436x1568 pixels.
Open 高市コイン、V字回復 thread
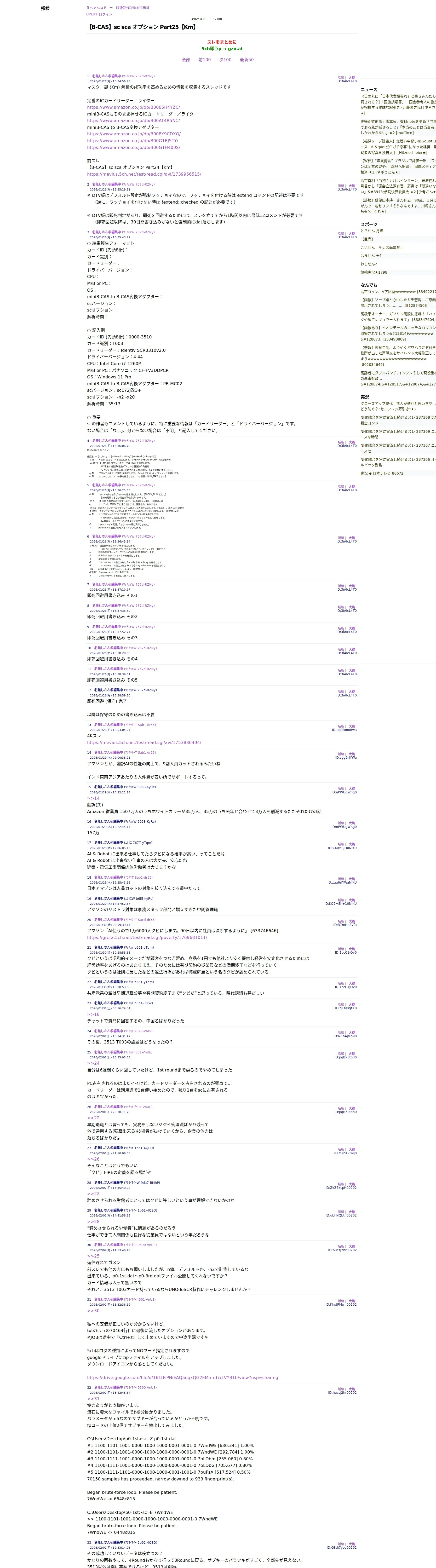pyautogui.click(x=398, y=292)
